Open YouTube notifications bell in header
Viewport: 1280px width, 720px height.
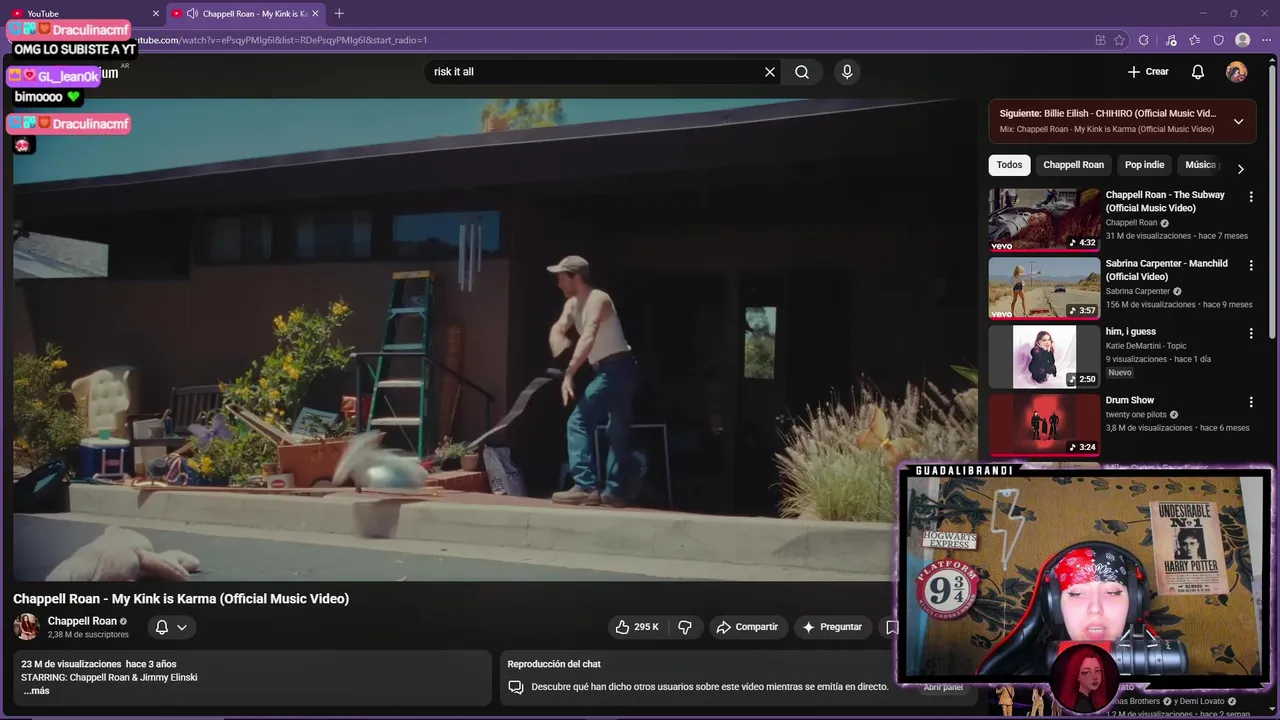(x=1198, y=72)
